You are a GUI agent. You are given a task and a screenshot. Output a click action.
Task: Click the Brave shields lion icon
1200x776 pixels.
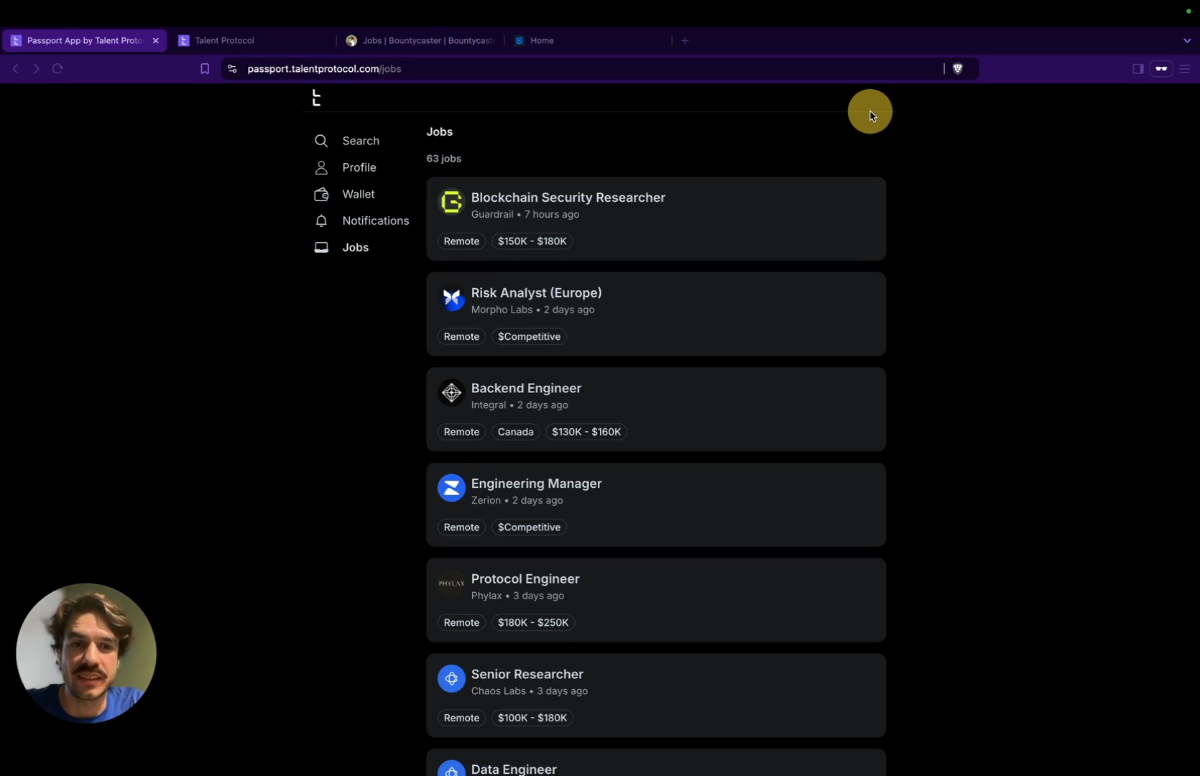(x=957, y=69)
